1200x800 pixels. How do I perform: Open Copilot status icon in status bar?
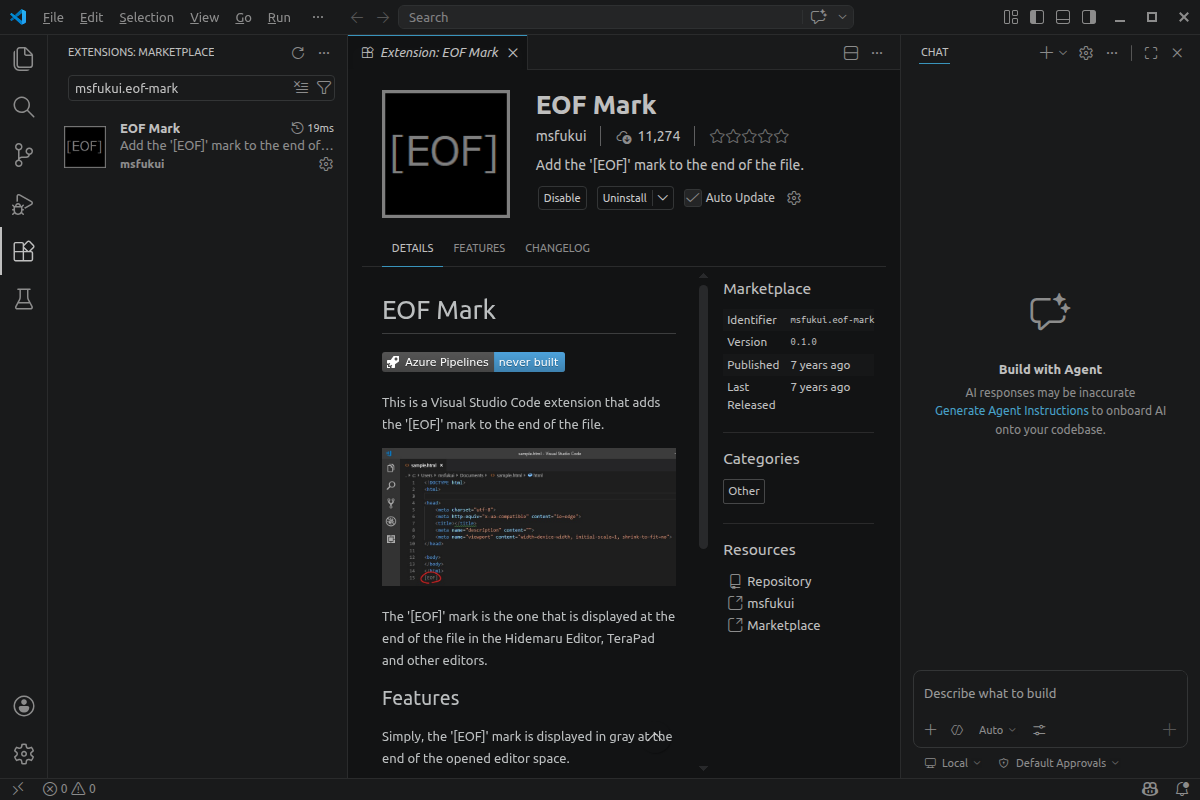pyautogui.click(x=1151, y=789)
